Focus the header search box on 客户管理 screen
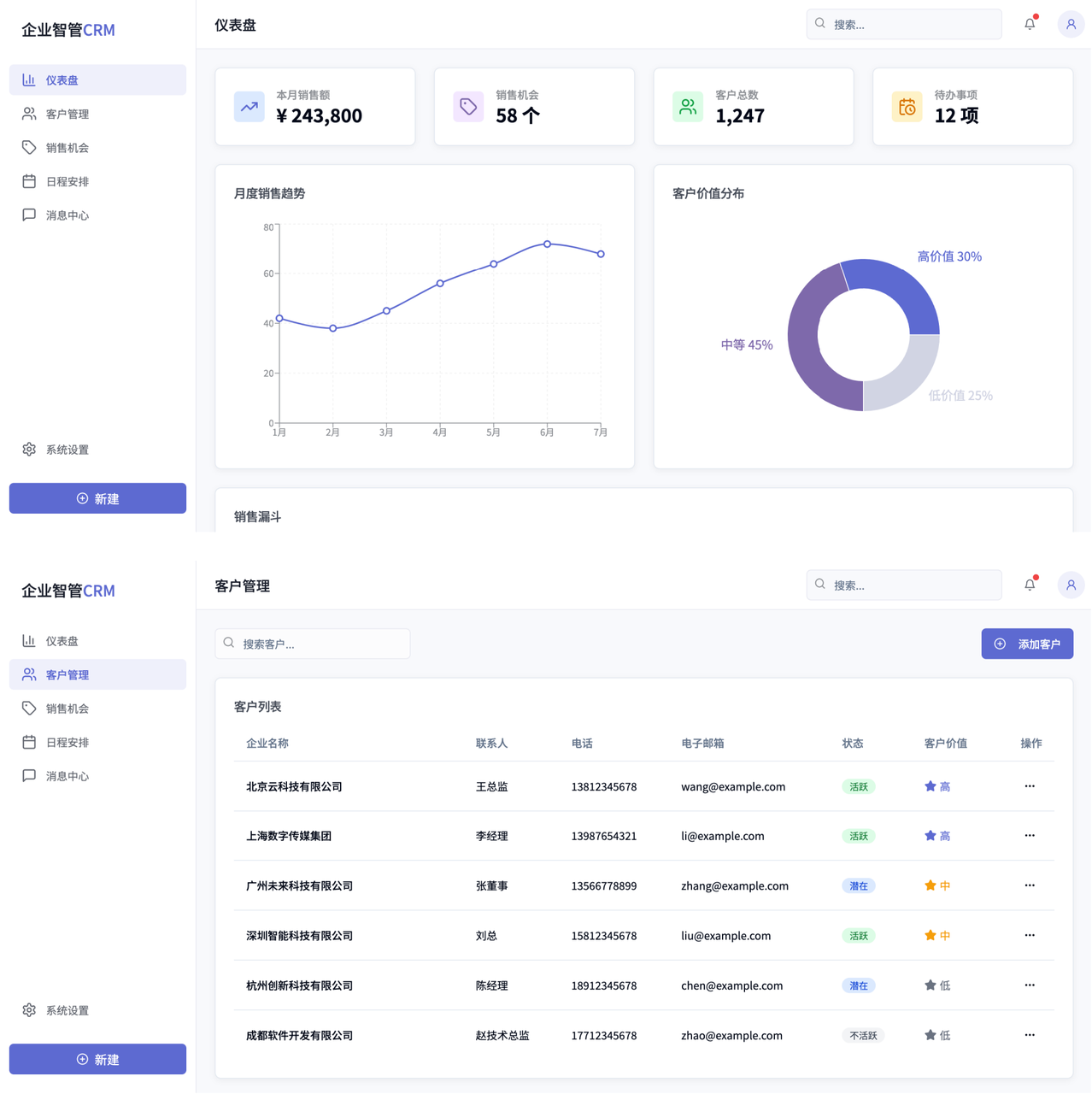The width and height of the screenshot is (1092, 1094). click(904, 585)
